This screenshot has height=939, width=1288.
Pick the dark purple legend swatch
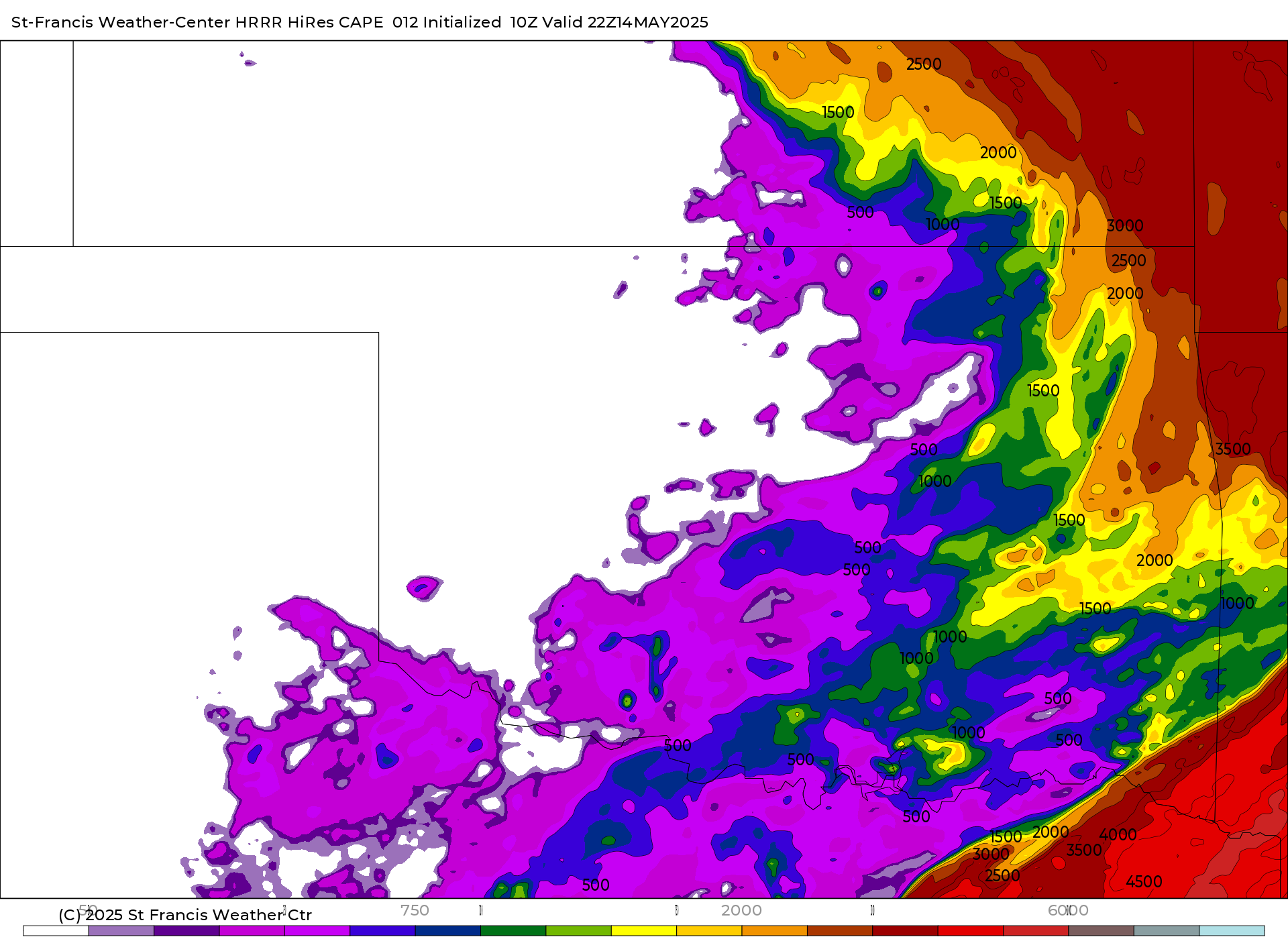[186, 931]
